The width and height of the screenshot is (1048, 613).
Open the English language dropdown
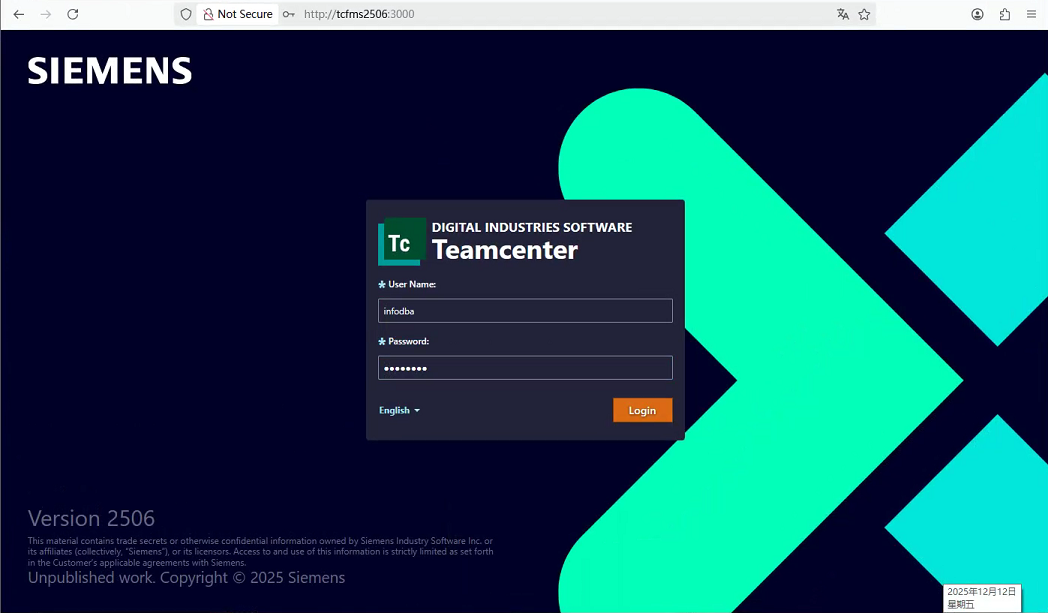click(399, 410)
